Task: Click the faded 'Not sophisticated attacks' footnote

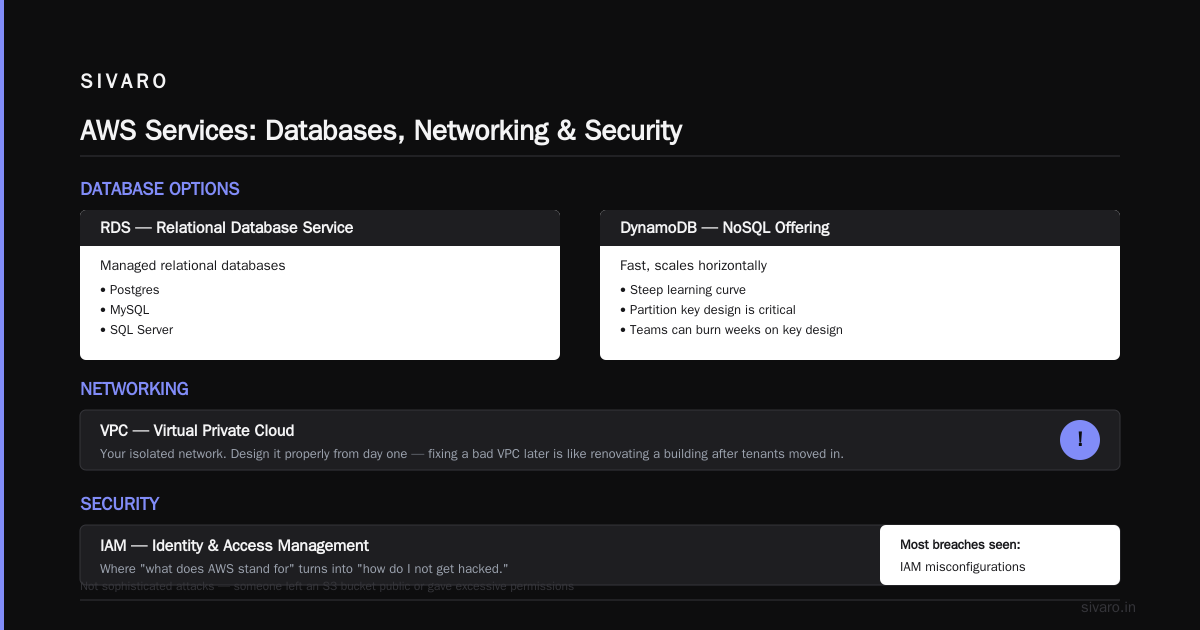Action: [327, 587]
